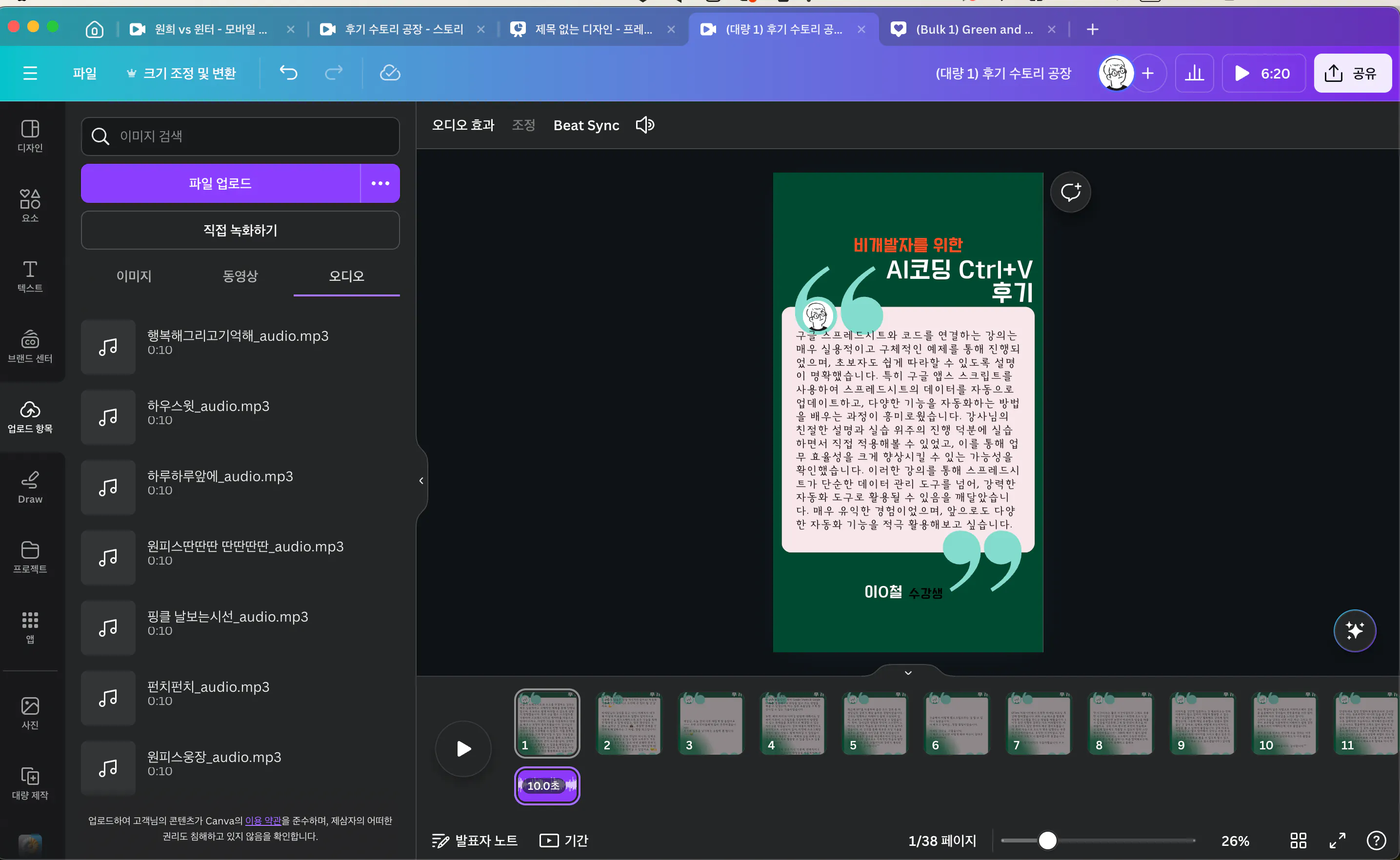This screenshot has height=860, width=1400.
Task: Open the analytics bar chart icon
Action: 1194,73
